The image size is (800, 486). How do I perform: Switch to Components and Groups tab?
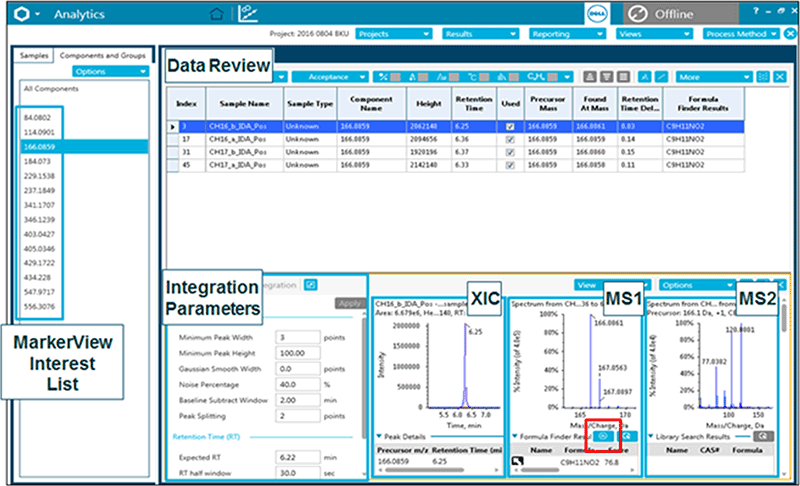[103, 55]
